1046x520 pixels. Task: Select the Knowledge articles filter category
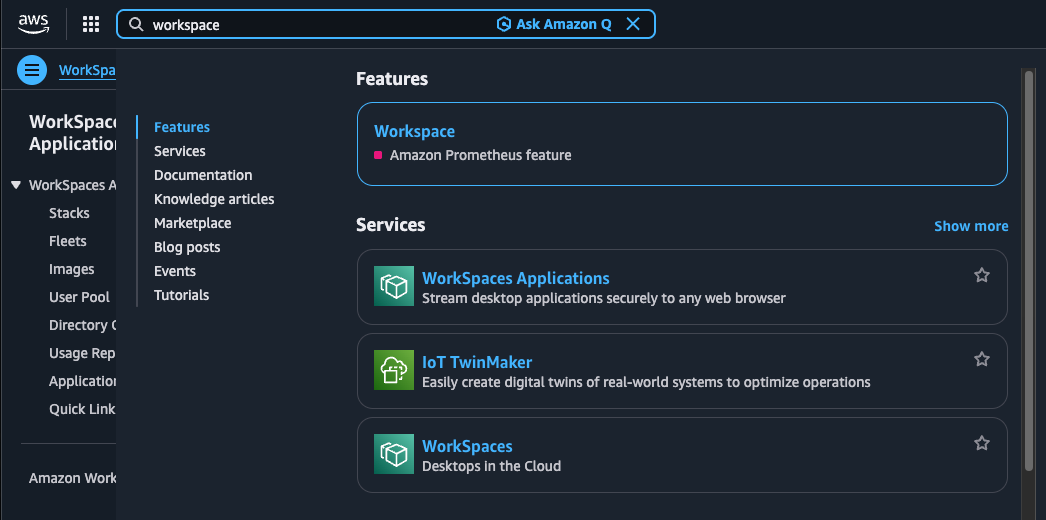(214, 199)
